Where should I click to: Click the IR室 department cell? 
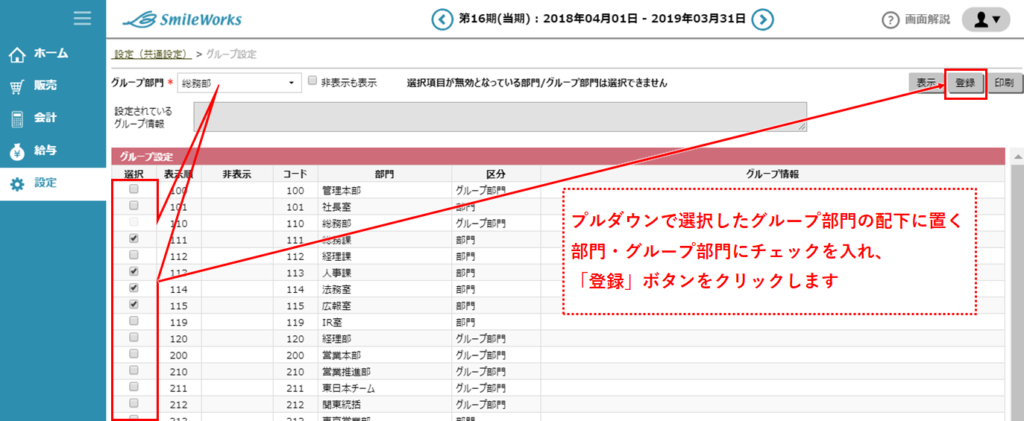[385, 322]
